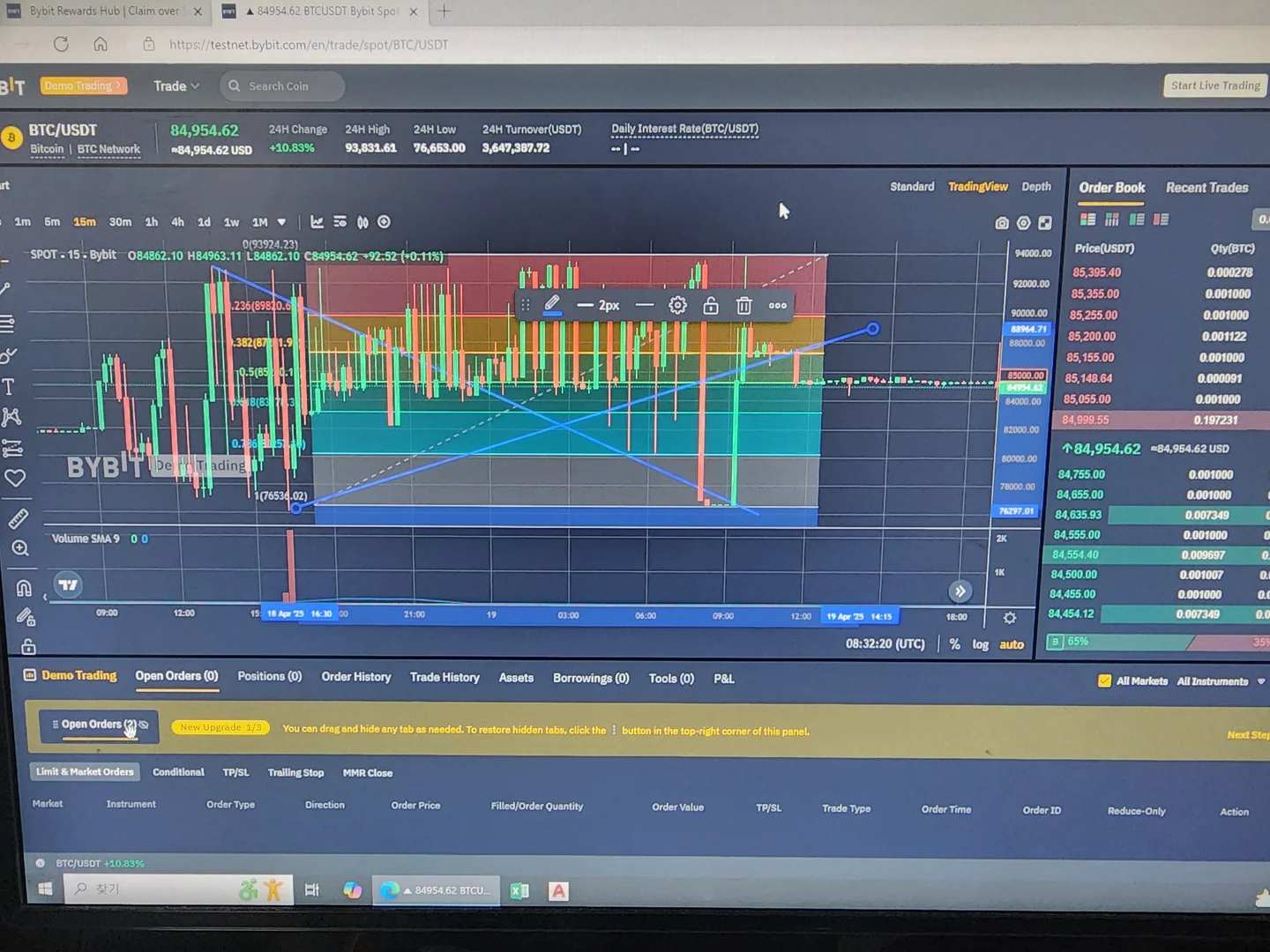Select the Zoom in tool
1270x952 pixels.
pos(20,548)
